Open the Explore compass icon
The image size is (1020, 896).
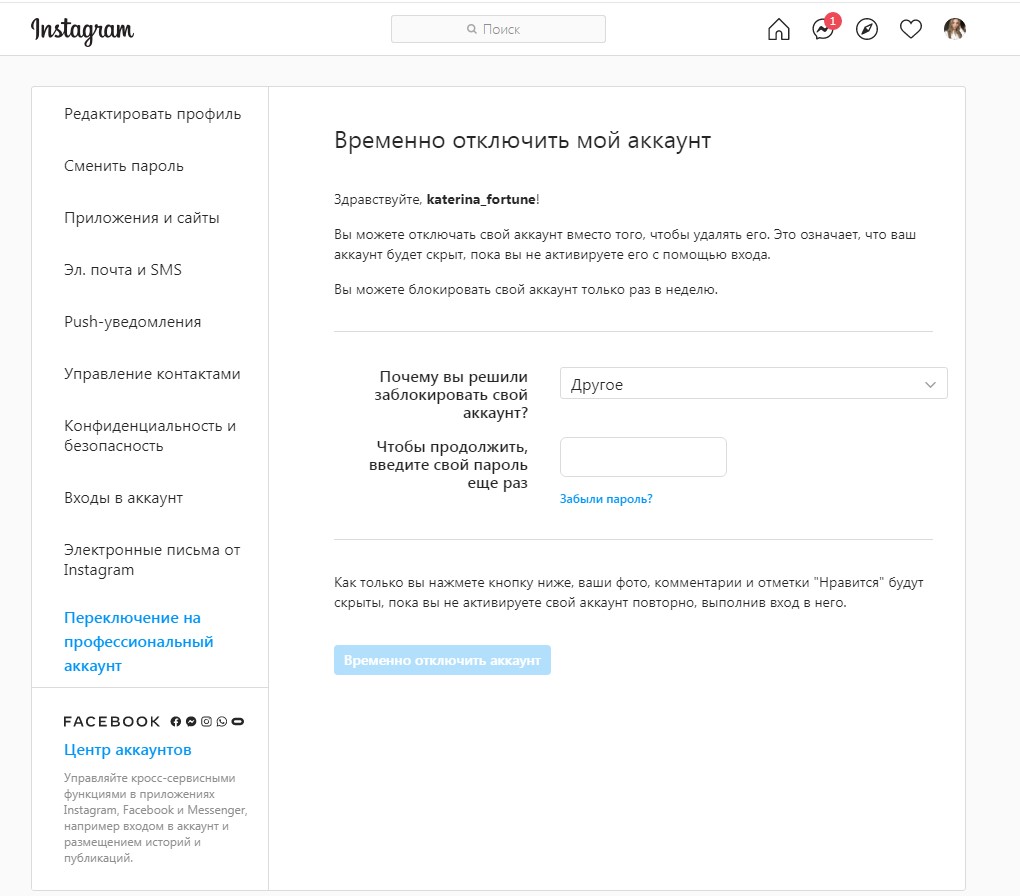866,29
